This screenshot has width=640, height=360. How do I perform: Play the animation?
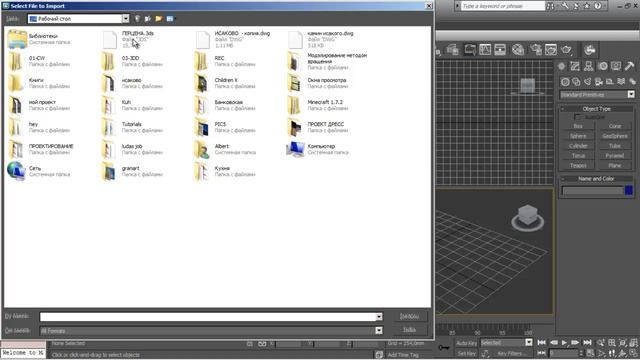click(x=564, y=343)
